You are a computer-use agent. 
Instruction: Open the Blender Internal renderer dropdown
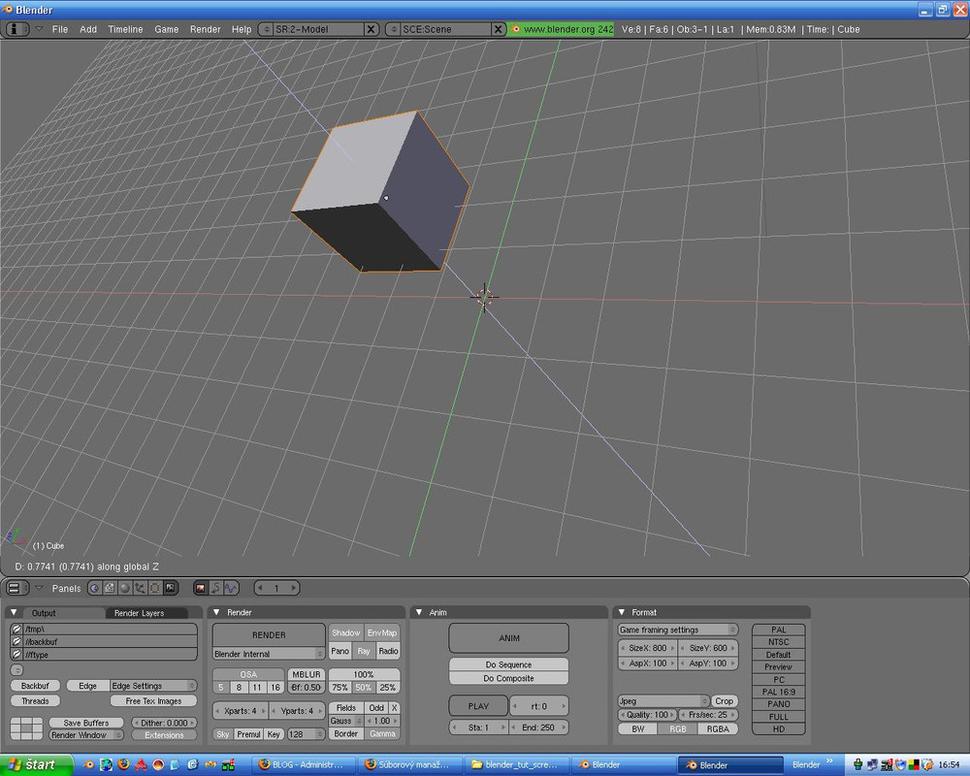point(269,654)
